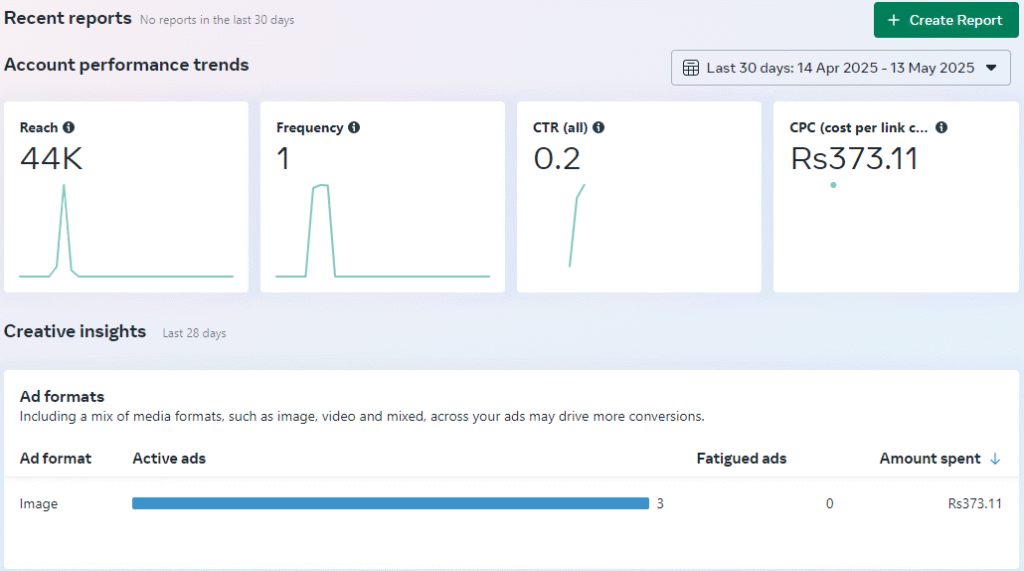Click the CPC trend data point
This screenshot has width=1024, height=571.
[x=833, y=185]
